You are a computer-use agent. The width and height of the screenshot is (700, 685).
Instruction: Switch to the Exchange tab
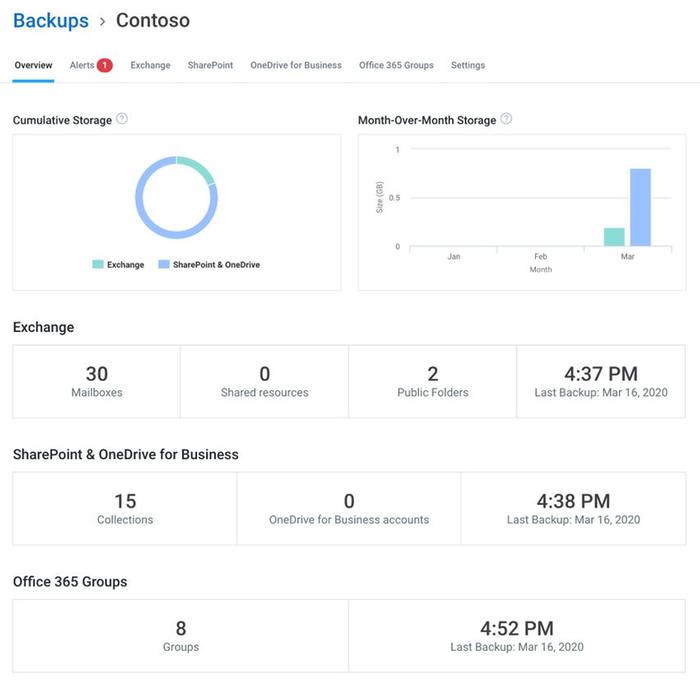pos(150,65)
